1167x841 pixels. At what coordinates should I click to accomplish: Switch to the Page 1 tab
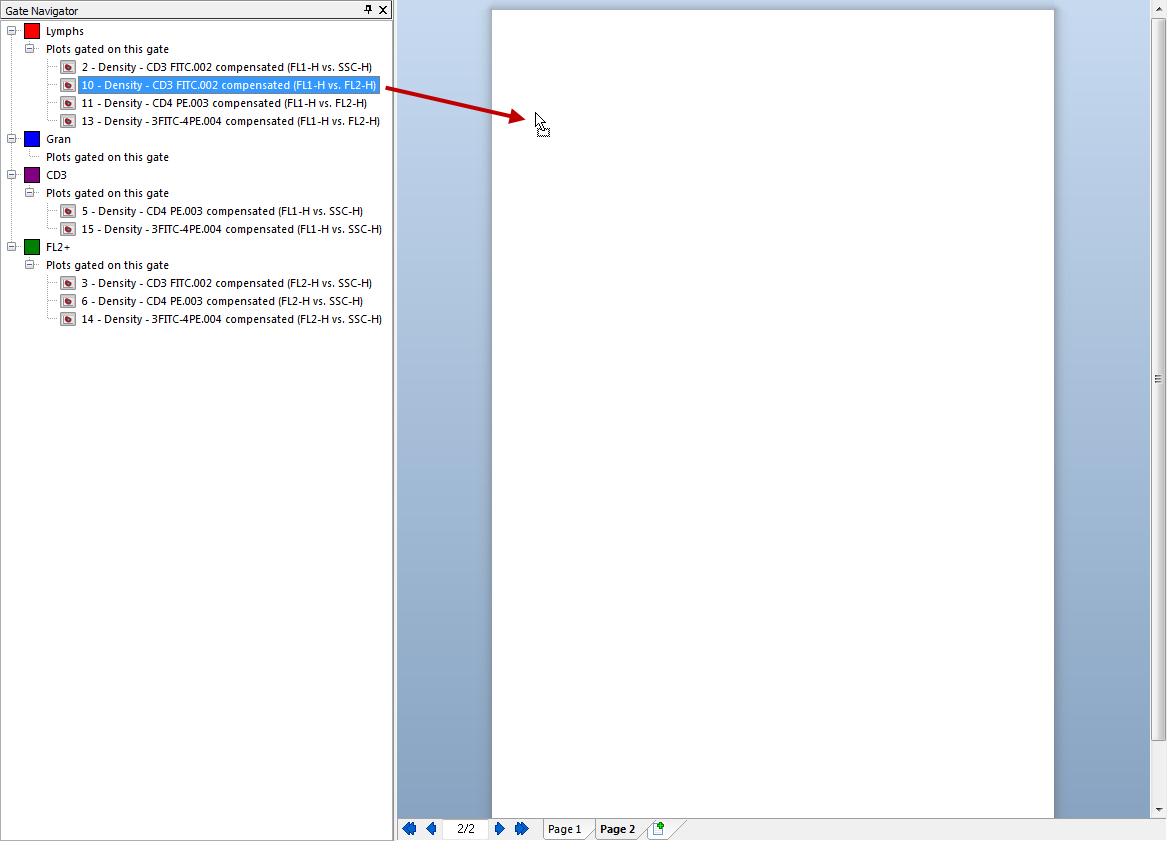[x=564, y=829]
